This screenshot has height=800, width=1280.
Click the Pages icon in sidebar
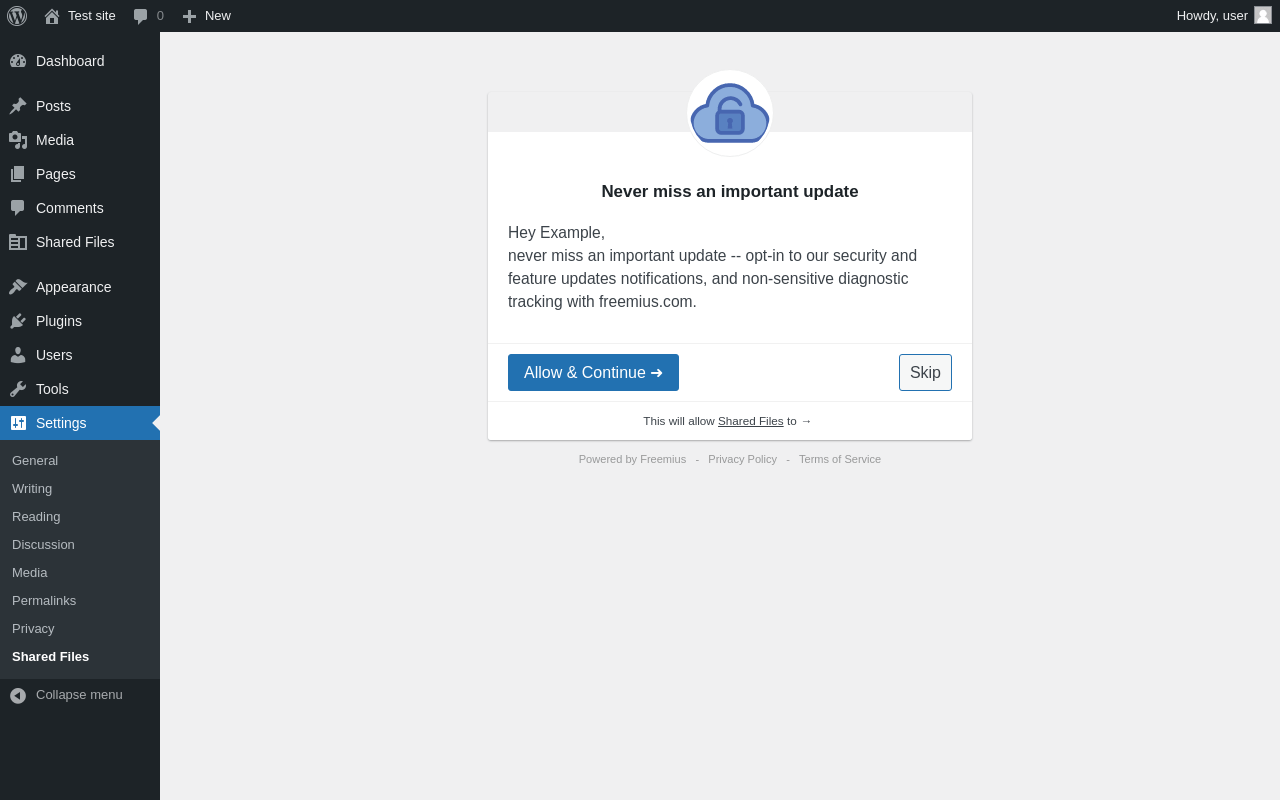(18, 174)
